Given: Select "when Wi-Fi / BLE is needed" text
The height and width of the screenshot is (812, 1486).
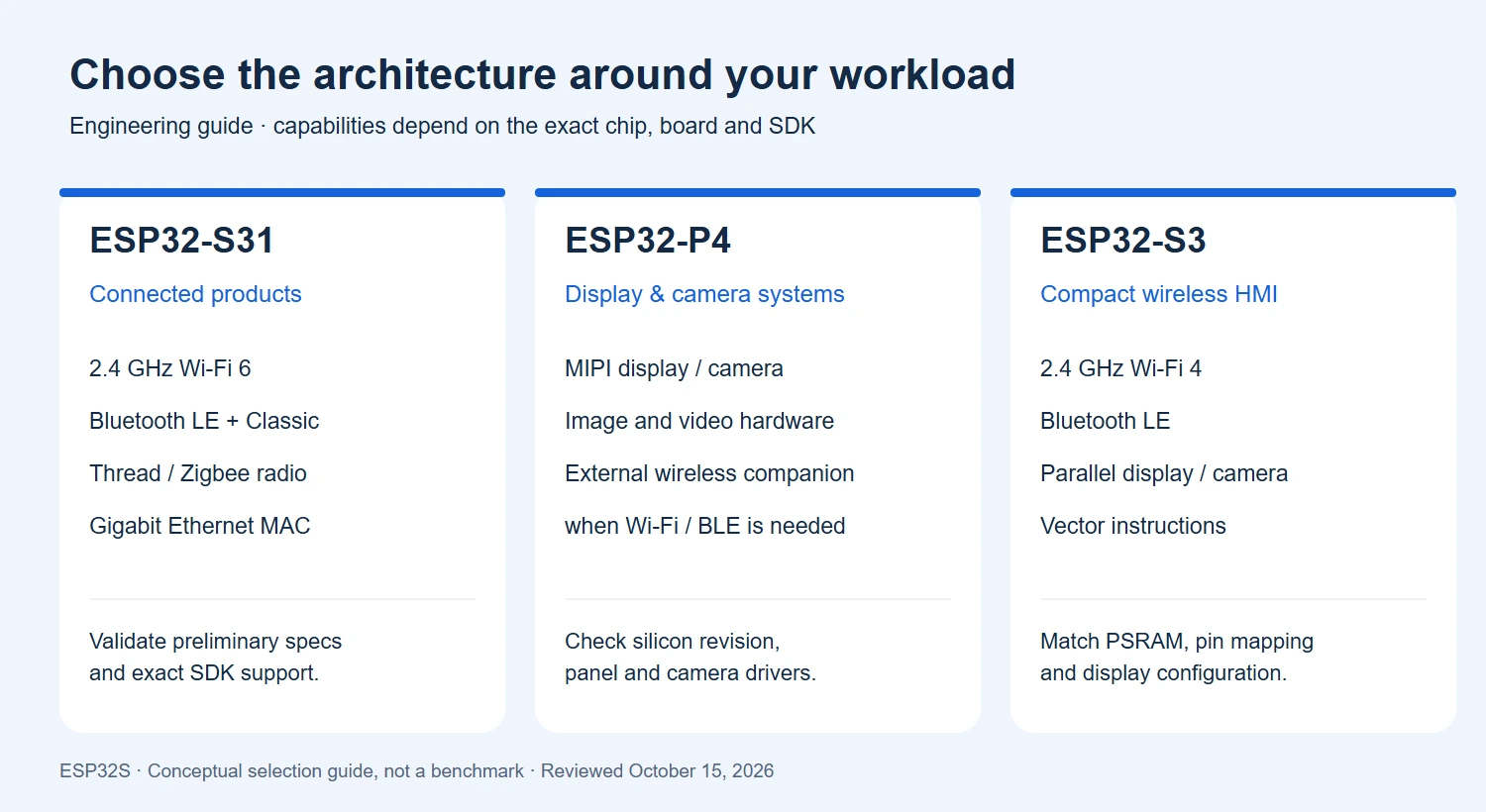Looking at the screenshot, I should coord(705,526).
